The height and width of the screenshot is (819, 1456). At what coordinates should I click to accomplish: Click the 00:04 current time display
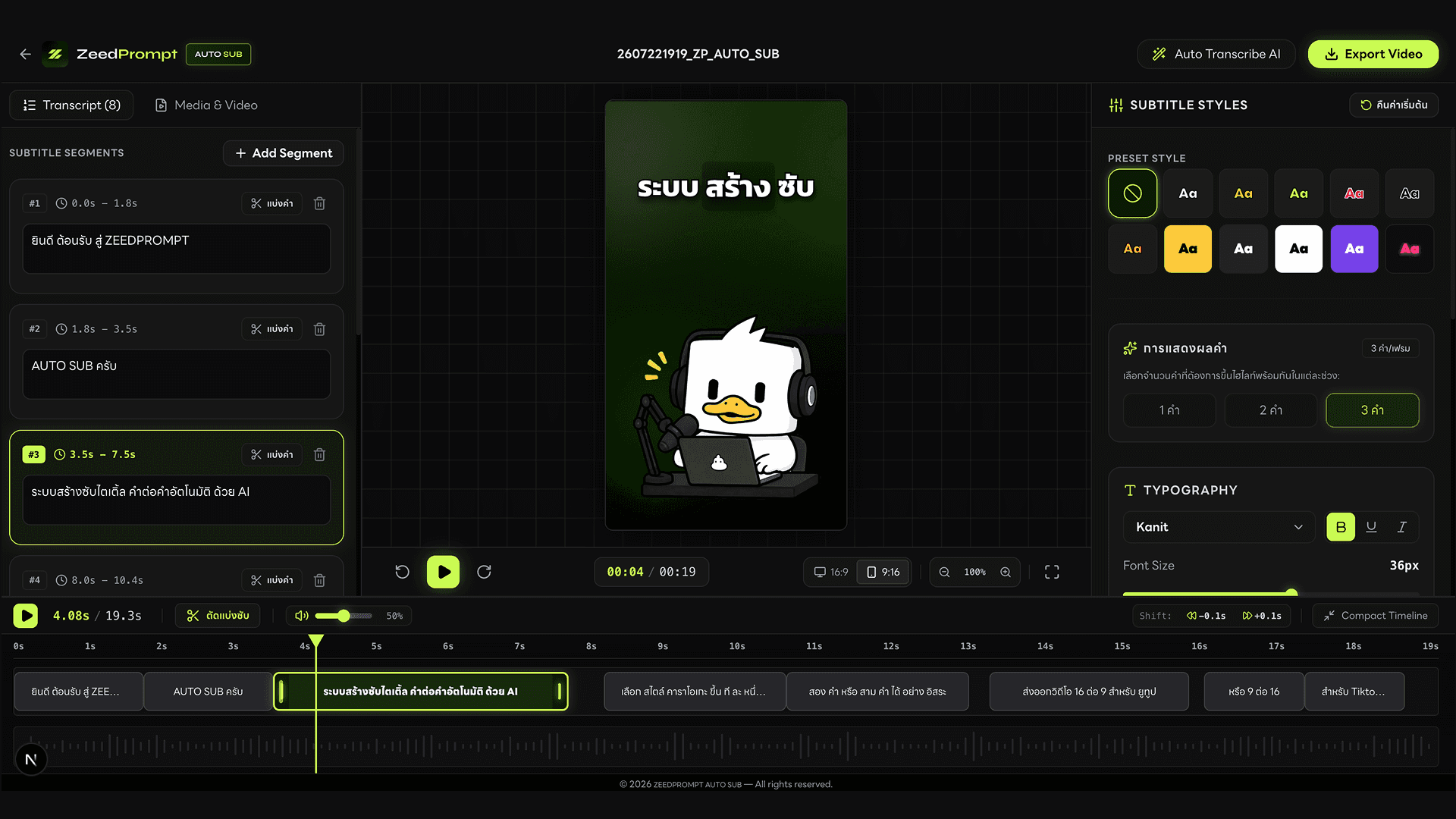click(x=625, y=572)
